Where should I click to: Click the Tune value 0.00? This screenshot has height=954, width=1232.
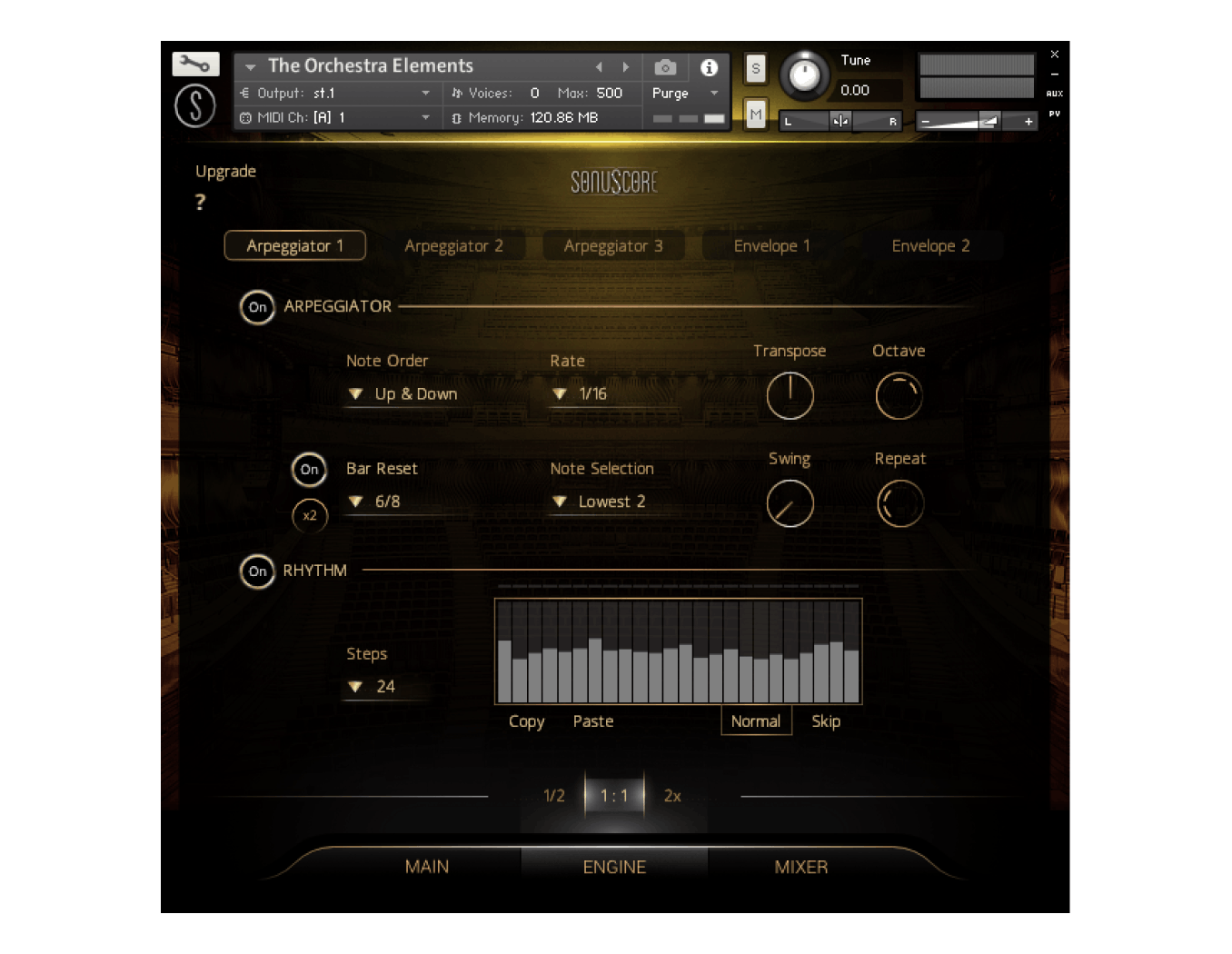[855, 90]
